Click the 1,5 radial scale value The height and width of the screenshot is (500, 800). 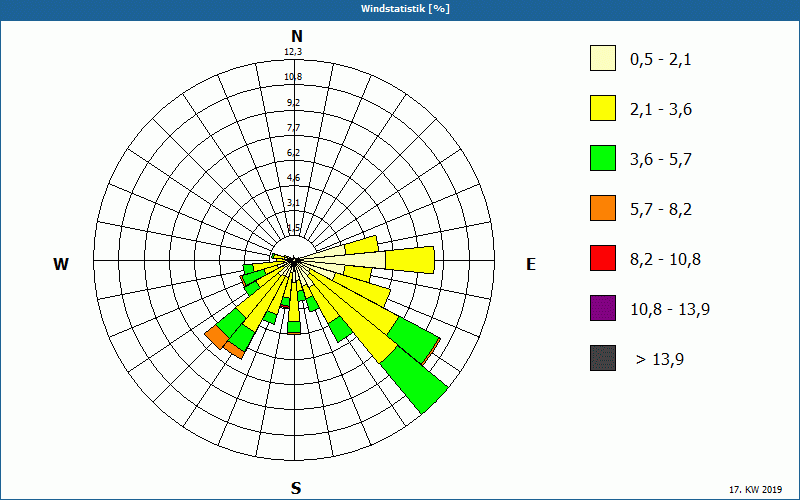click(x=293, y=228)
